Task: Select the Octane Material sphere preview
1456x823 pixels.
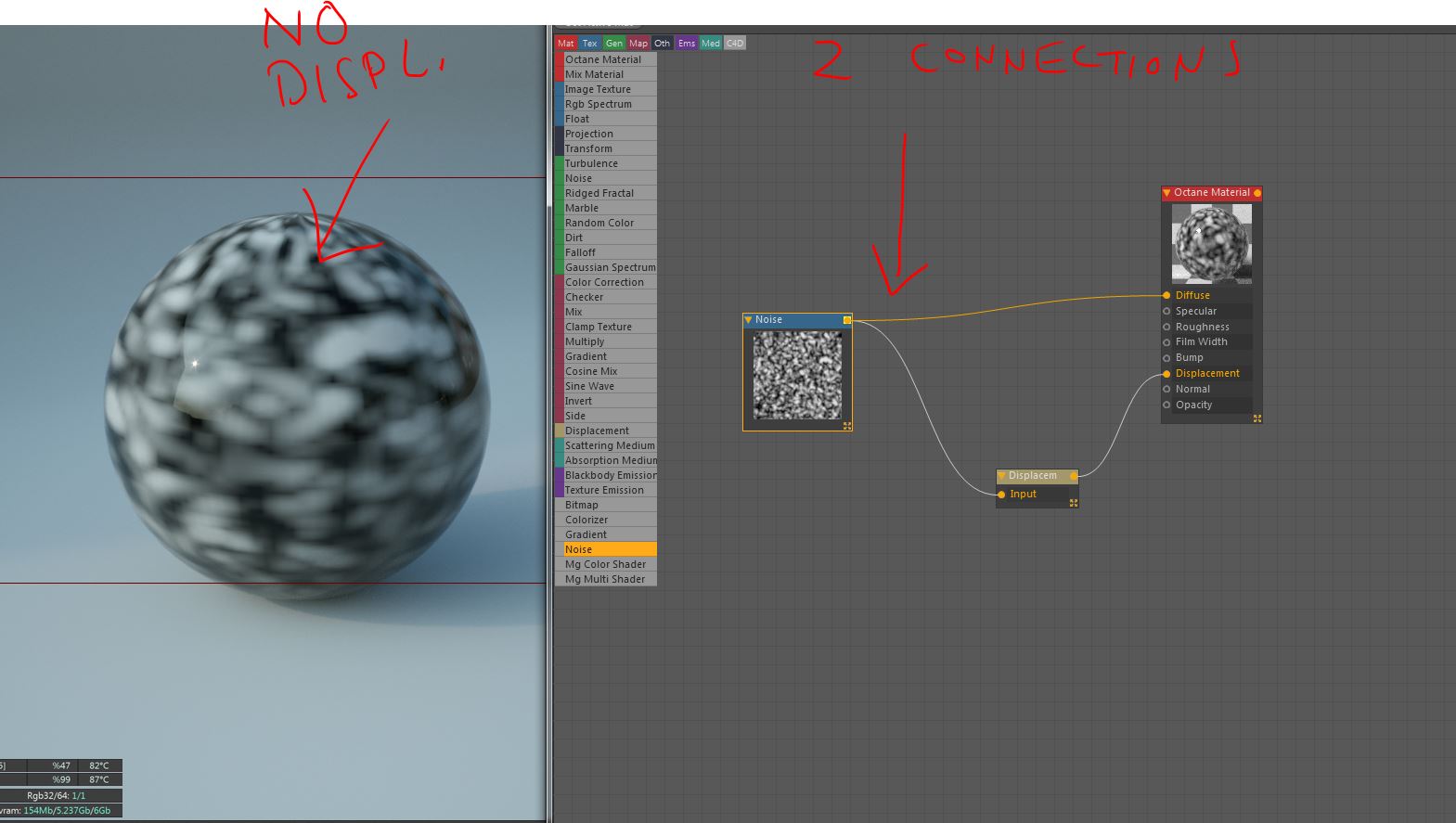Action: (1211, 244)
